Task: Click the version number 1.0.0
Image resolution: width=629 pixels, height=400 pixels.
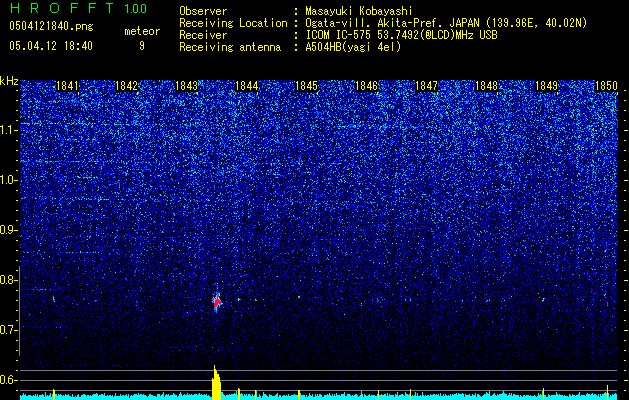Action: 136,9
